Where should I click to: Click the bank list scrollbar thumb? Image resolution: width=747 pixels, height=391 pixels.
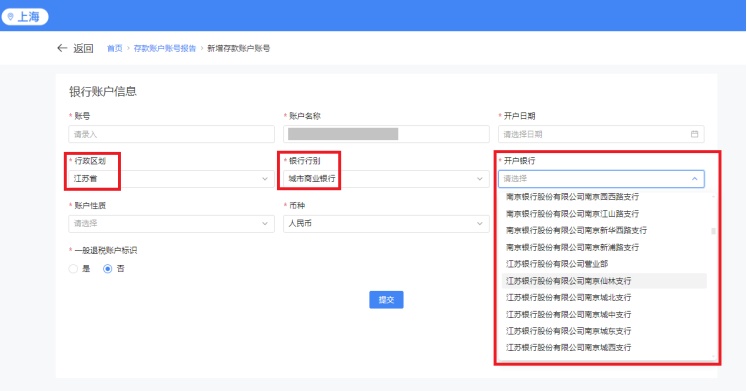713,231
